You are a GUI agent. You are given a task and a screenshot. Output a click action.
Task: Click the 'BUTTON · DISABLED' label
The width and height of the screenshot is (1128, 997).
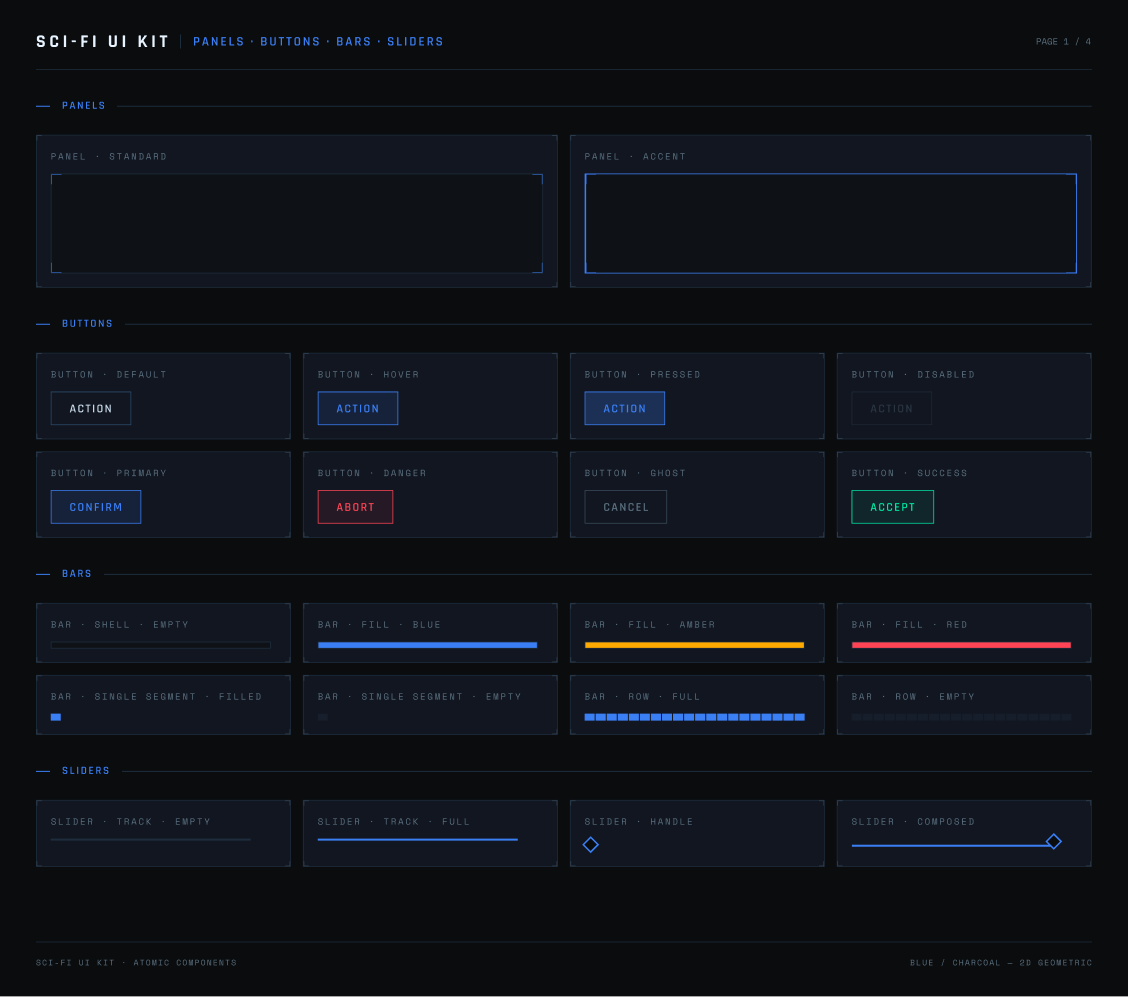tap(913, 374)
